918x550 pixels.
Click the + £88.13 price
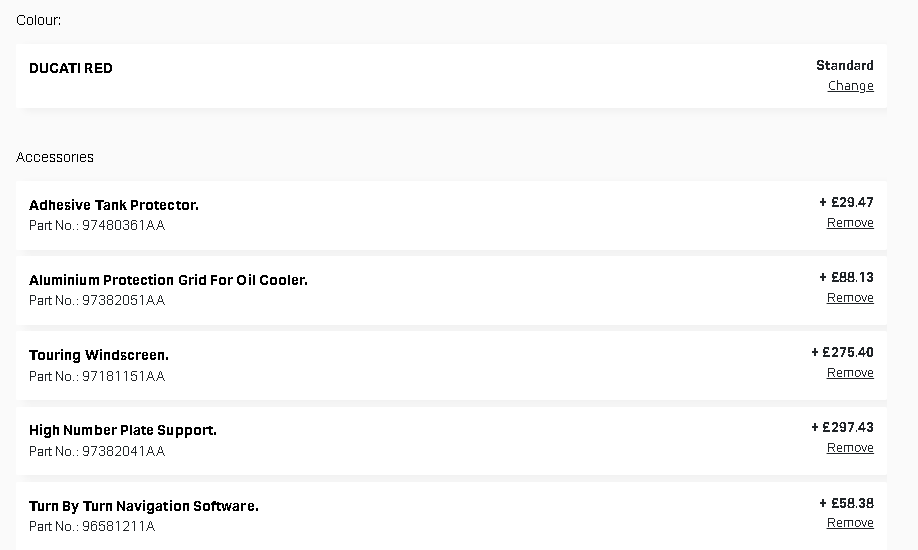point(846,278)
